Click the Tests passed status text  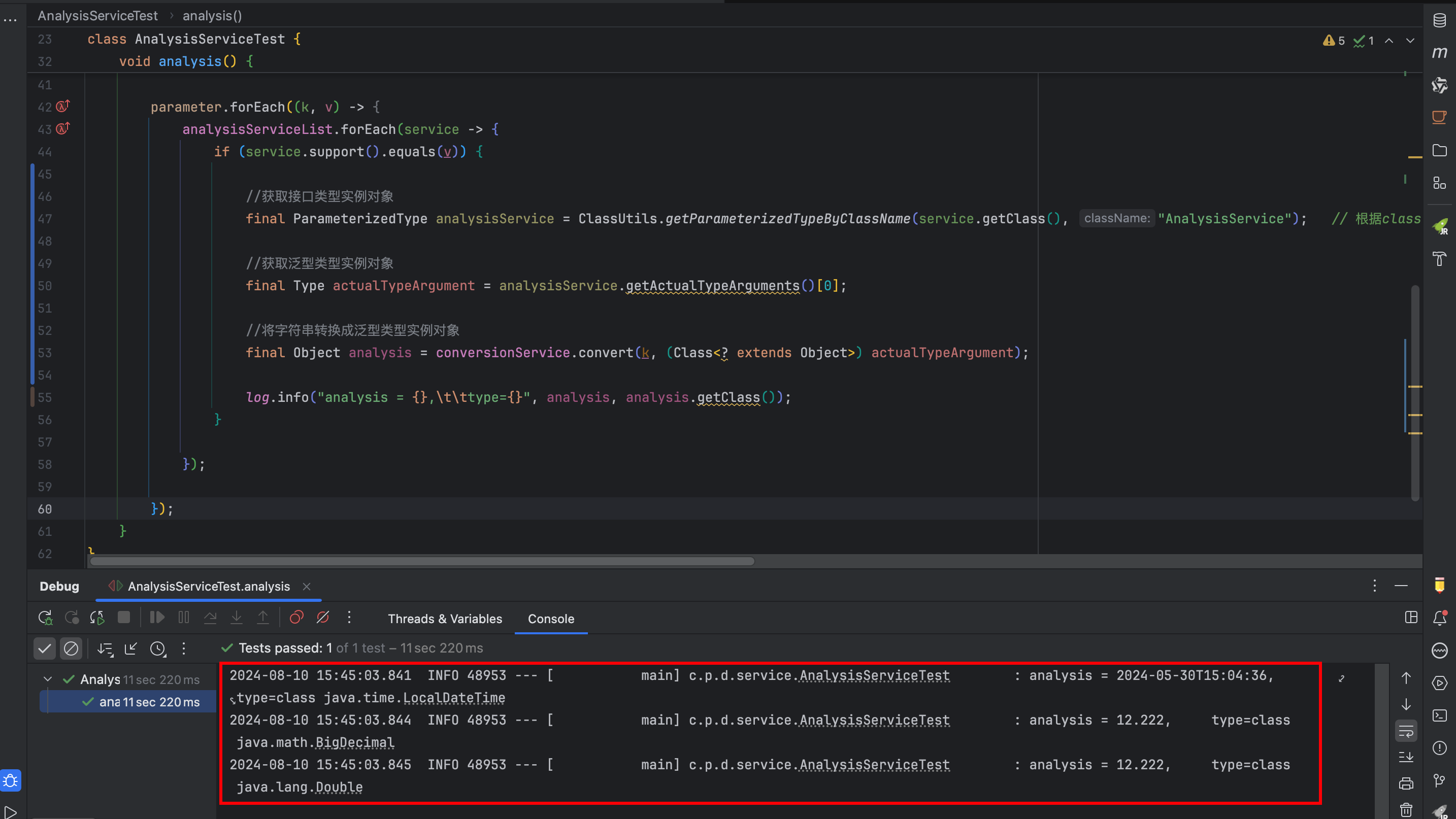coord(360,648)
